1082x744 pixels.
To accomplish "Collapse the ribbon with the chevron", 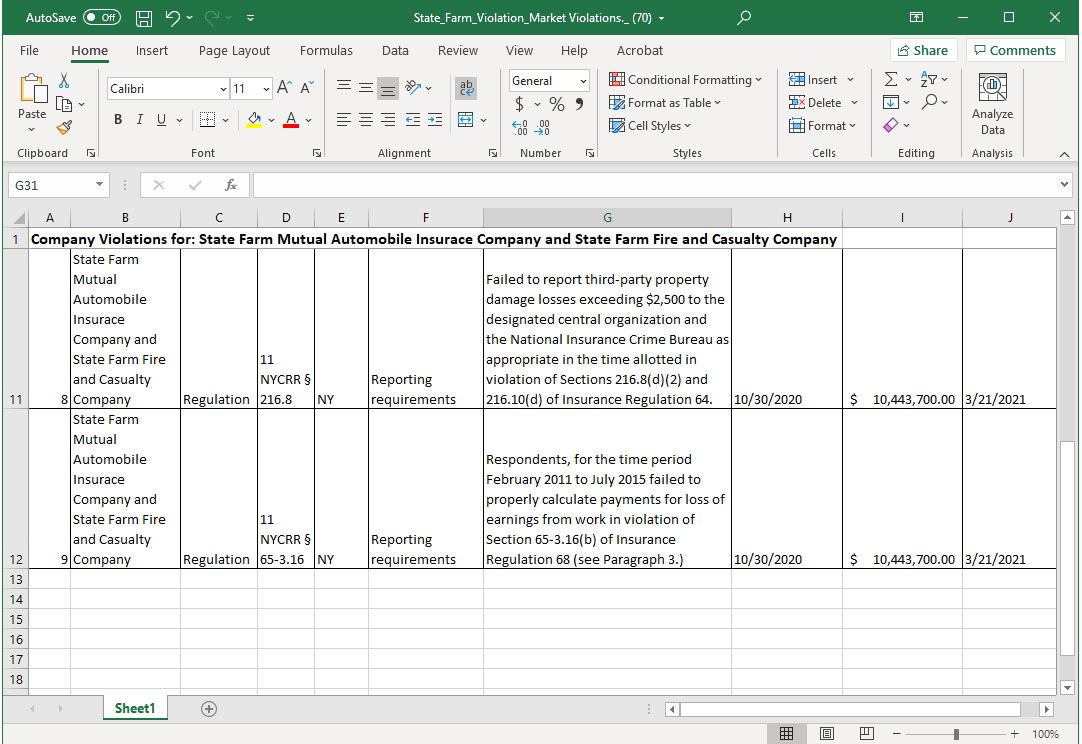I will point(1064,154).
